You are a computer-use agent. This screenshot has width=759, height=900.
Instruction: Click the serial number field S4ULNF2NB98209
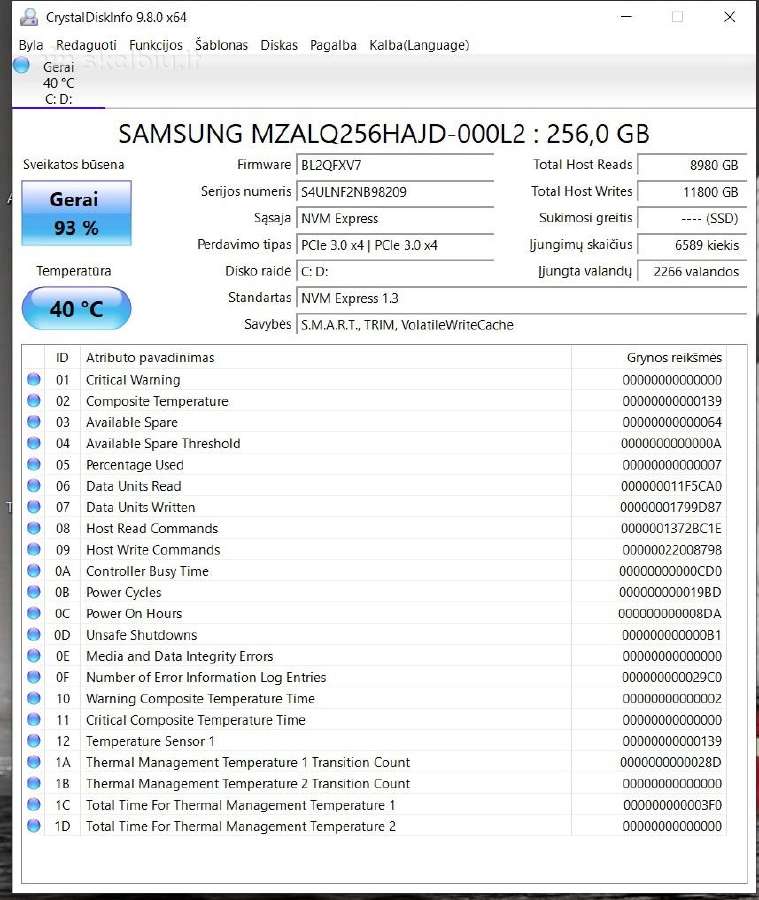pyautogui.click(x=395, y=192)
